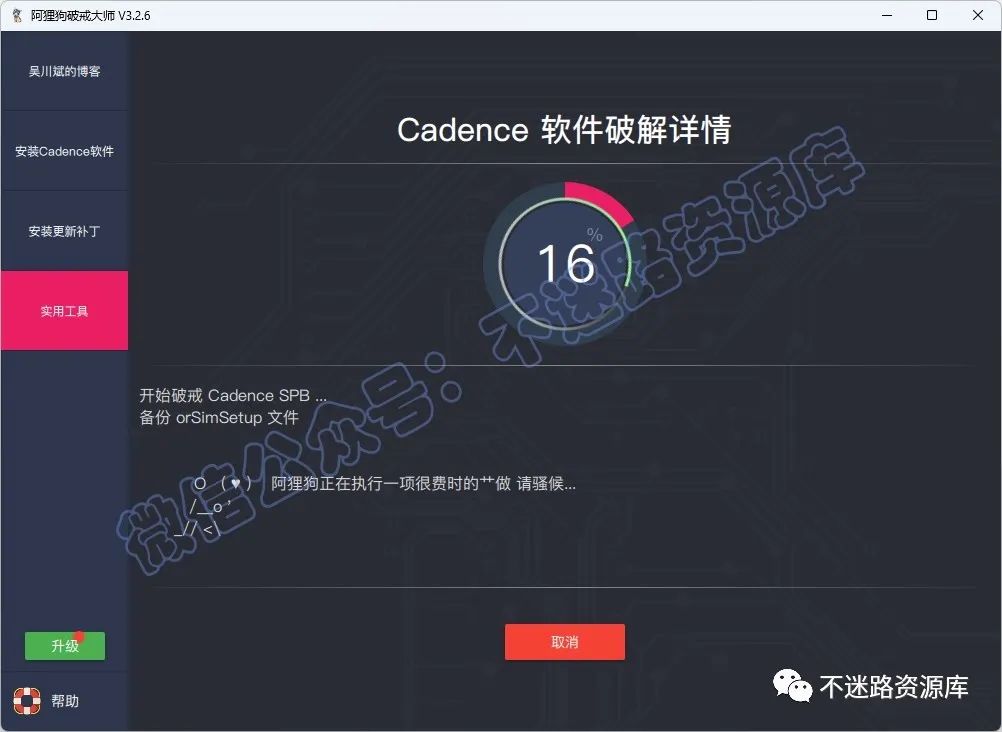The height and width of the screenshot is (732, 1002).
Task: Close the 阿狸狗破戒大师 window
Action: coord(978,15)
